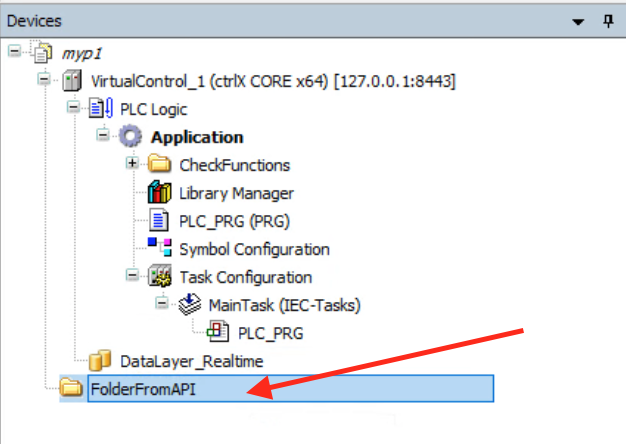This screenshot has height=444, width=626.
Task: Click the myp1 project icon
Action: tap(43, 53)
